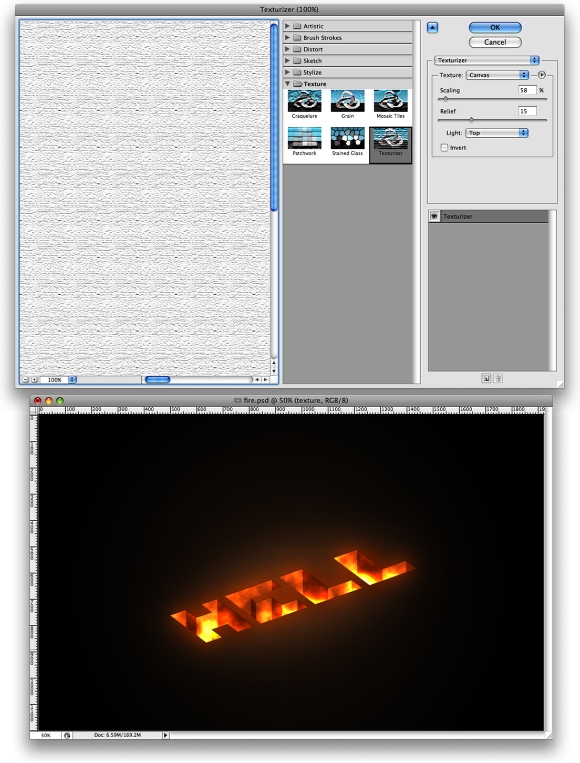
Task: Click the preview scroll left arrow
Action: coord(257,380)
